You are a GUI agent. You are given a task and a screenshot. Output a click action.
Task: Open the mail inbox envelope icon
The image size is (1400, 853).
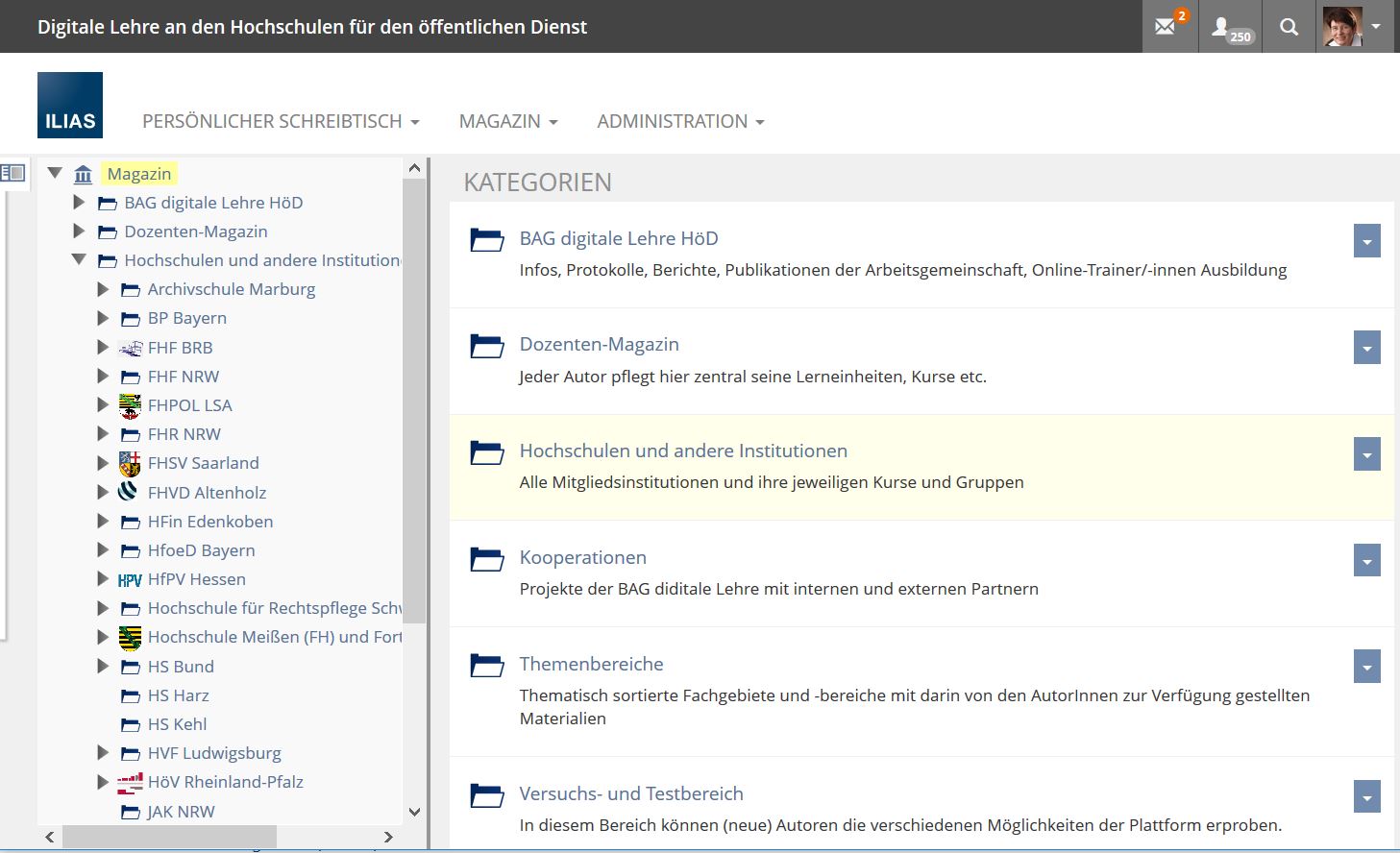coord(1166,27)
